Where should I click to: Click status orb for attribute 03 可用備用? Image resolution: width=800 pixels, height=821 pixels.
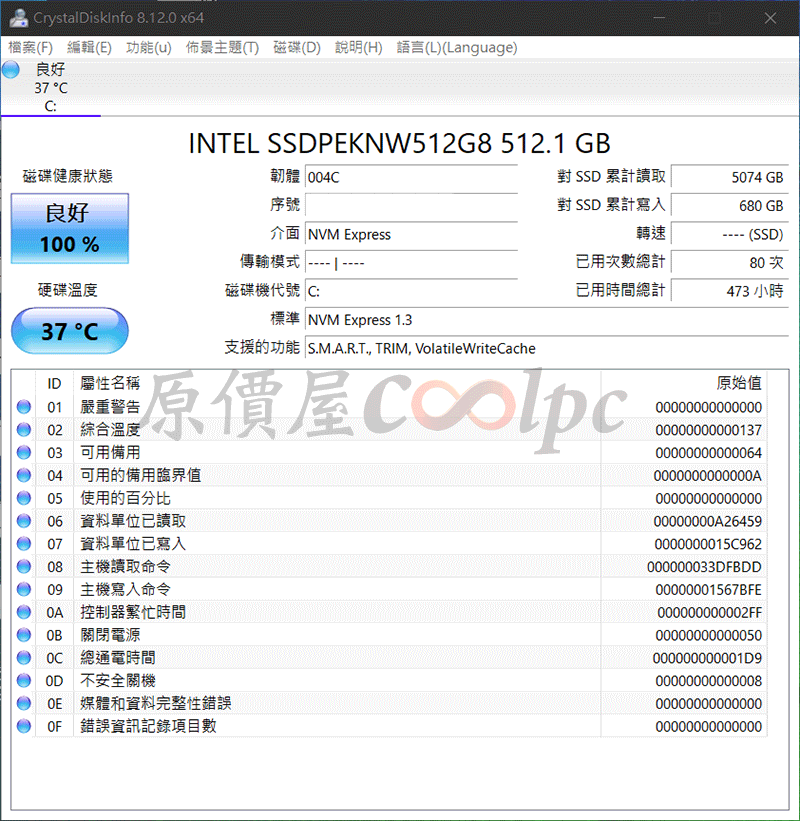click(x=24, y=452)
